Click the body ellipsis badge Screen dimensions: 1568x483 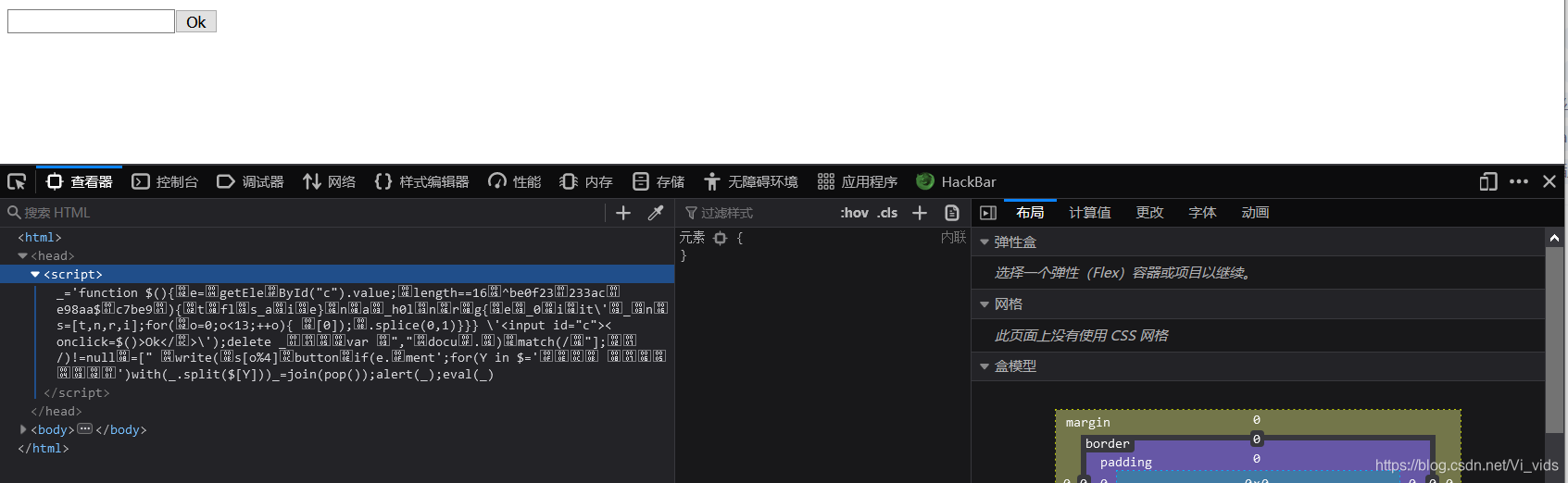[84, 429]
